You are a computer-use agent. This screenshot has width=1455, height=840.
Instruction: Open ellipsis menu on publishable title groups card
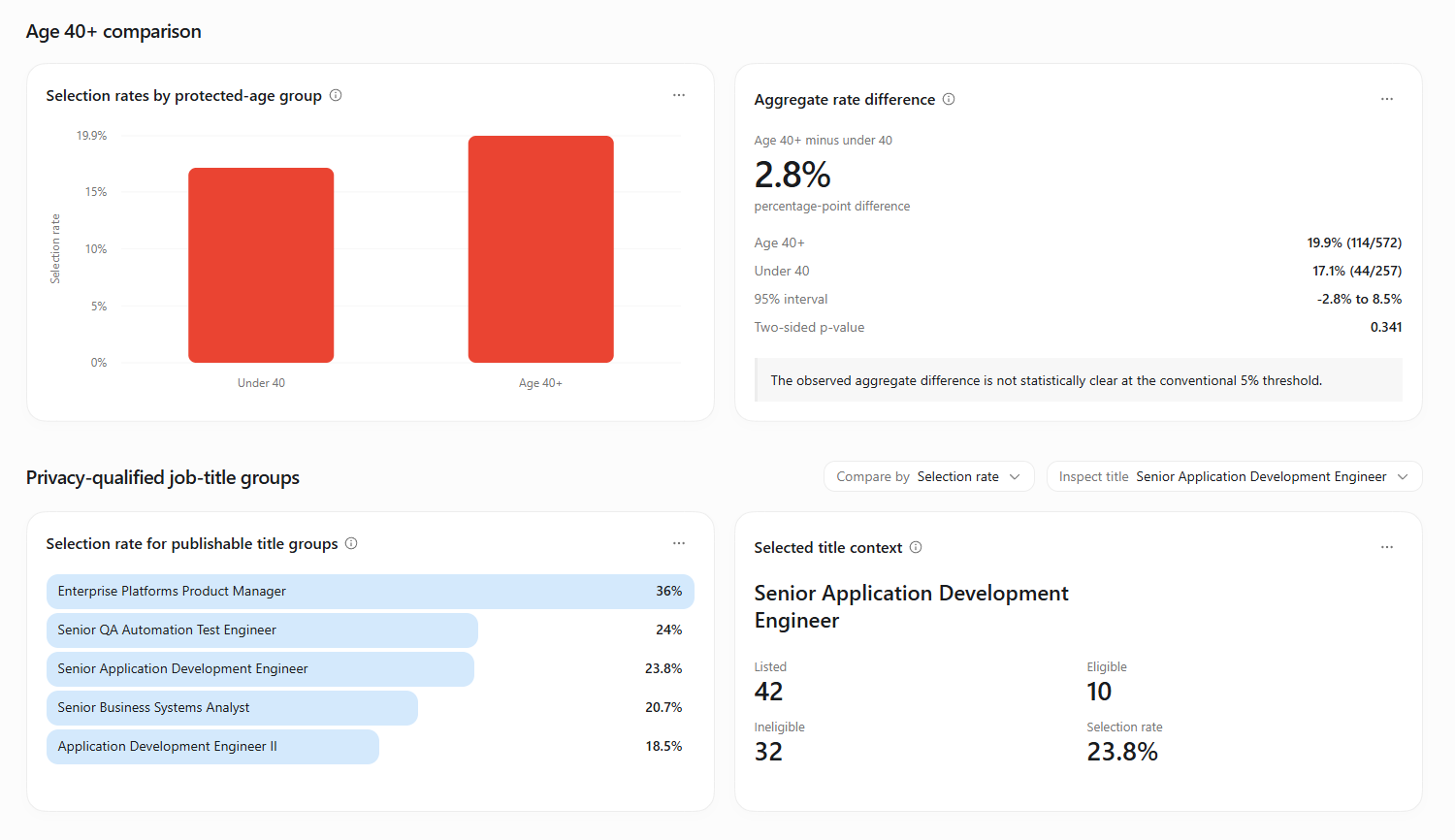tap(679, 543)
